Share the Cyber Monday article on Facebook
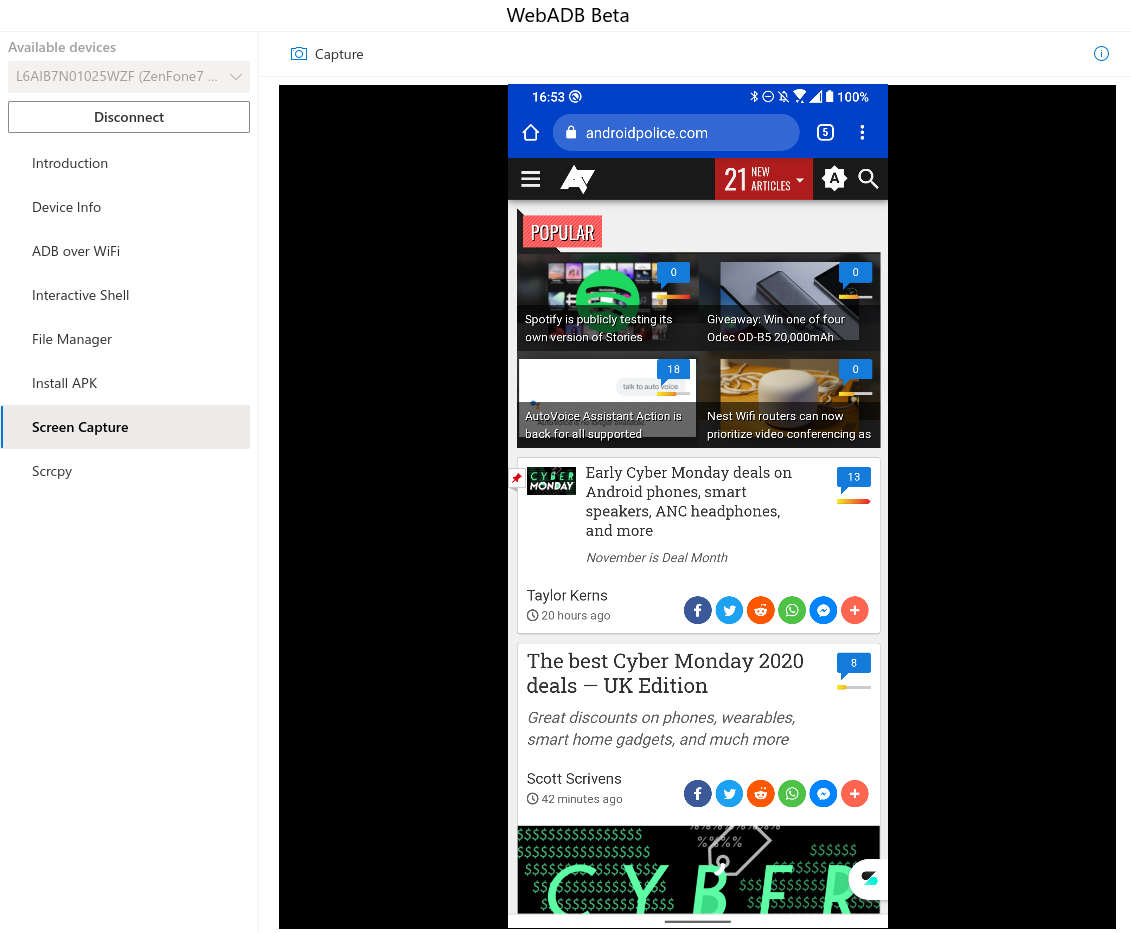1131x933 pixels. 697,610
